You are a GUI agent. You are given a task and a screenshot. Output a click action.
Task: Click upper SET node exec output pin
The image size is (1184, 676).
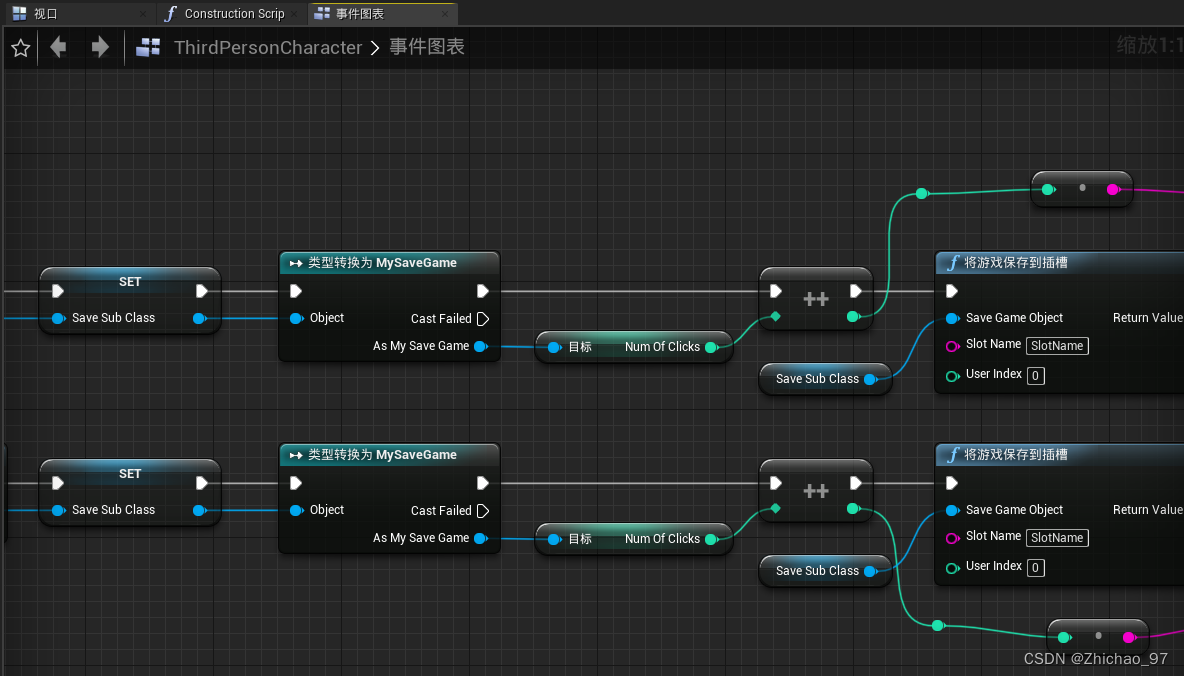[201, 291]
